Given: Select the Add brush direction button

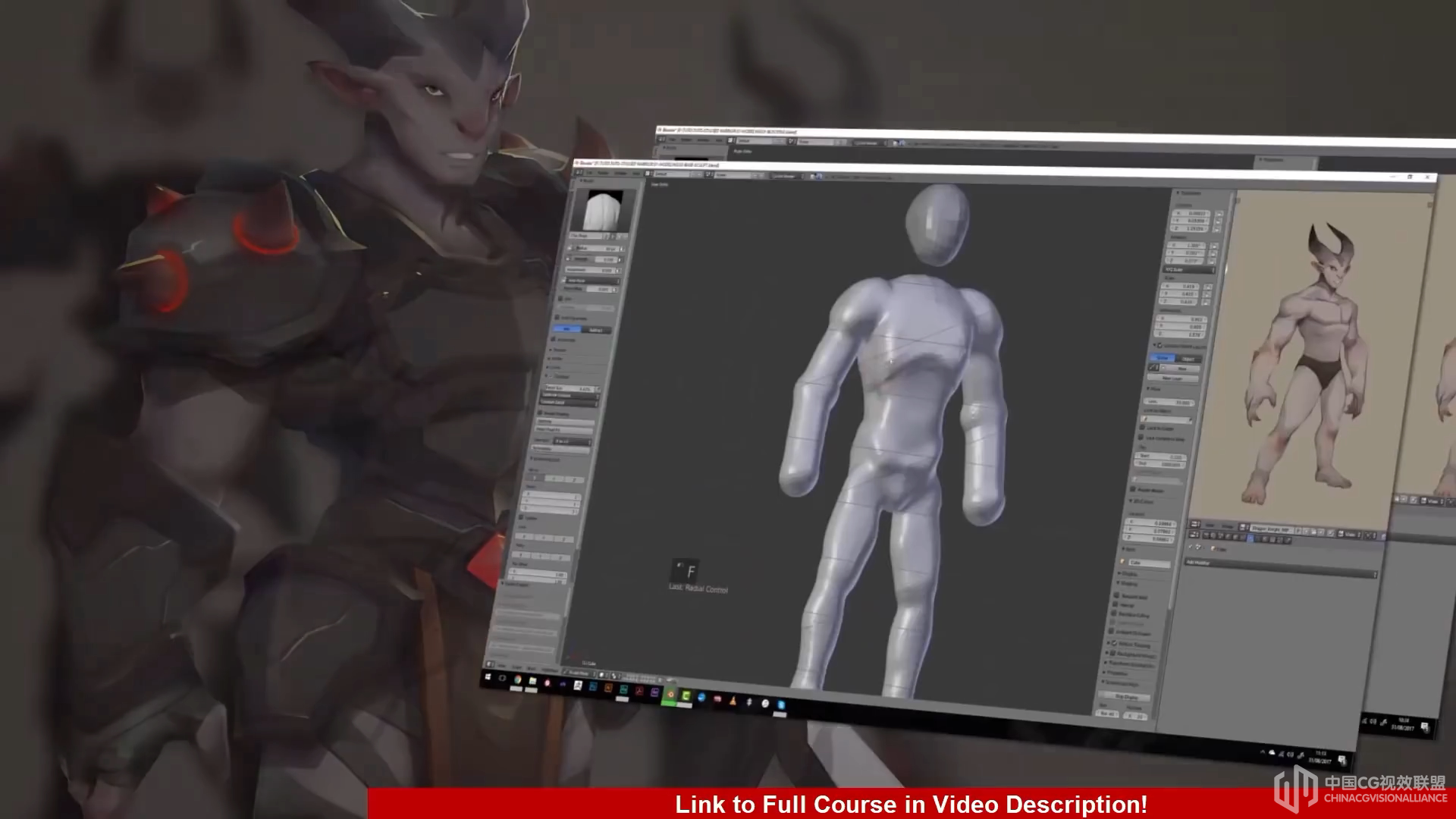Looking at the screenshot, I should pos(567,329).
